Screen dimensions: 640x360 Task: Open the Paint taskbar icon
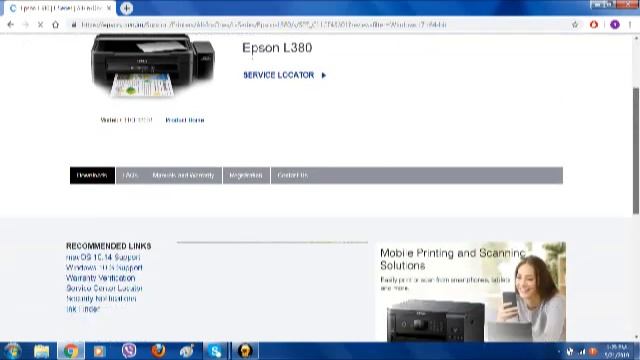pyautogui.click(x=187, y=351)
